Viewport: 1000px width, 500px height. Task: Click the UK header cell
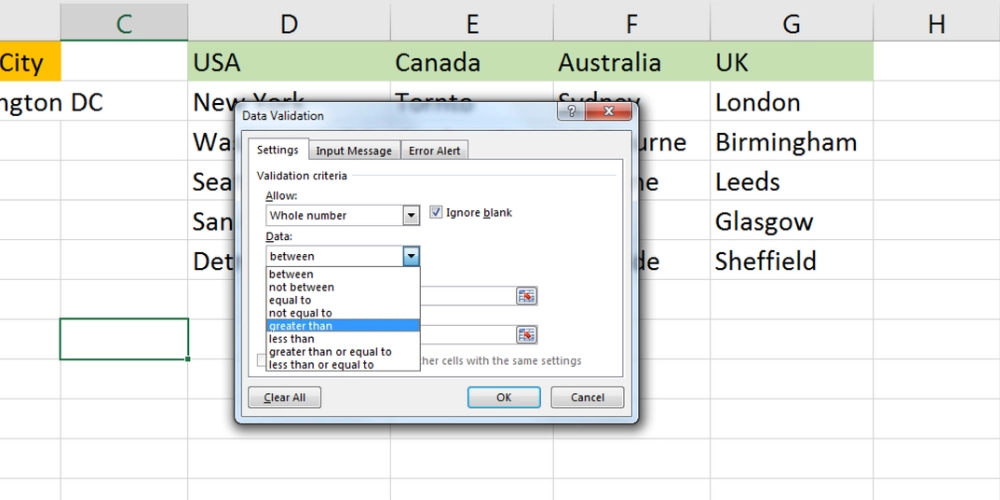(791, 61)
